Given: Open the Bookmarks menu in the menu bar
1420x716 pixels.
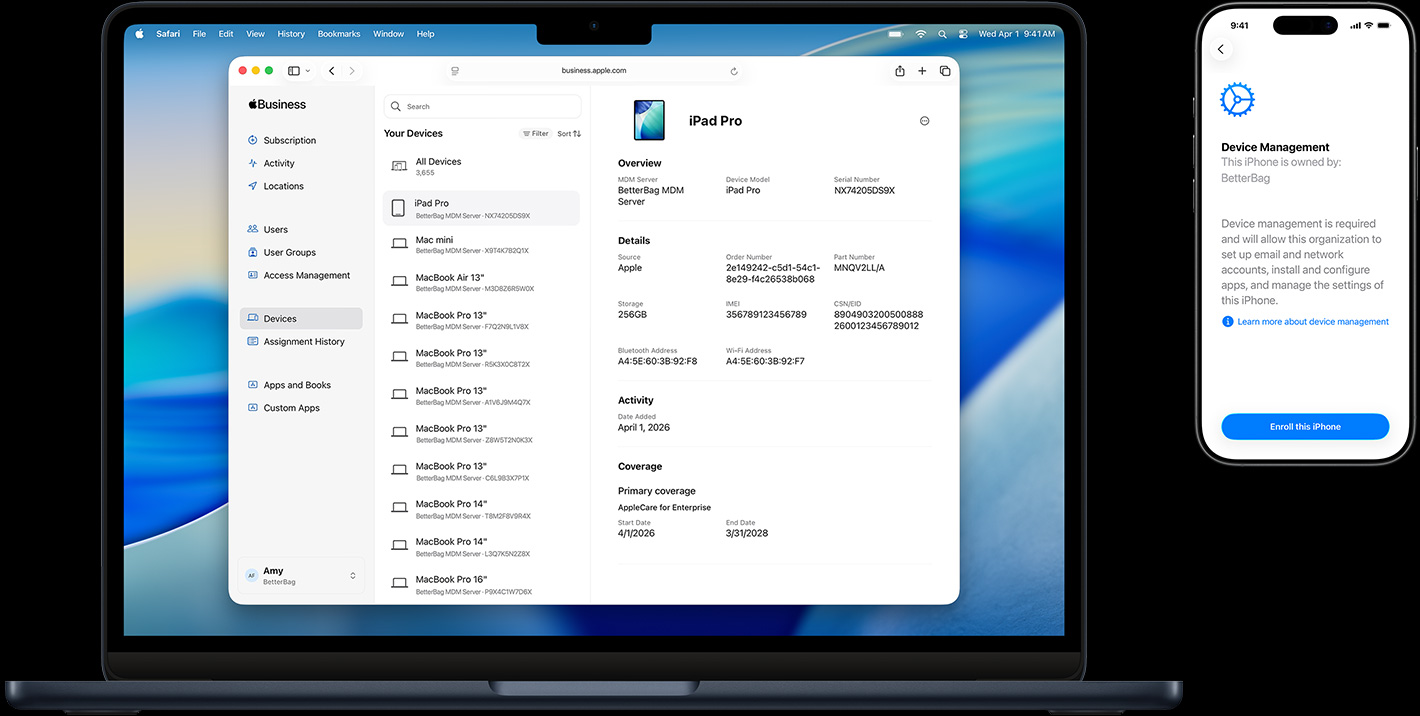Looking at the screenshot, I should pos(338,33).
